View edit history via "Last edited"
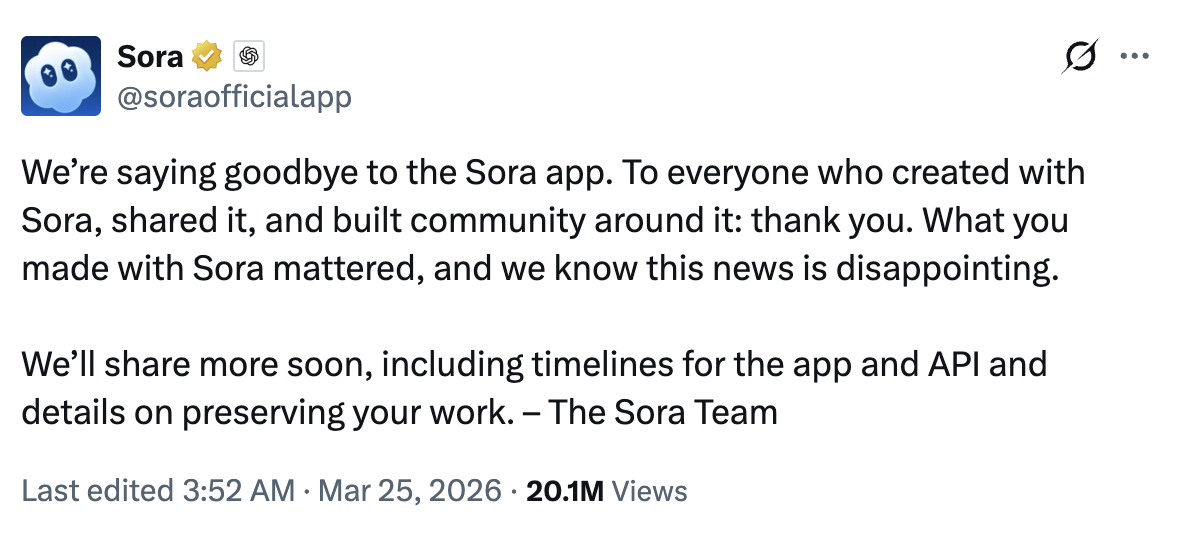Viewport: 1184px width, 536px height. [95, 491]
